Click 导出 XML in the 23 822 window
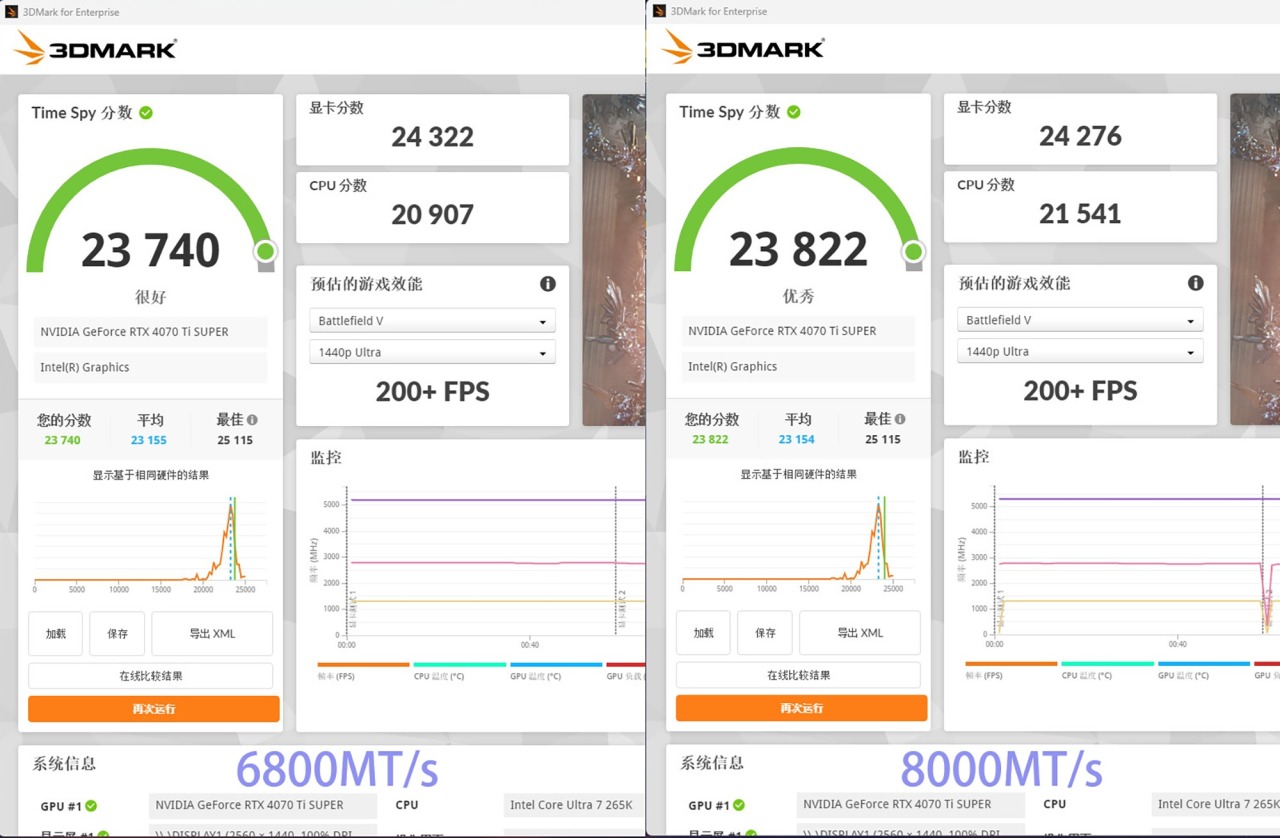Screen dimensions: 1280x838 tap(860, 633)
